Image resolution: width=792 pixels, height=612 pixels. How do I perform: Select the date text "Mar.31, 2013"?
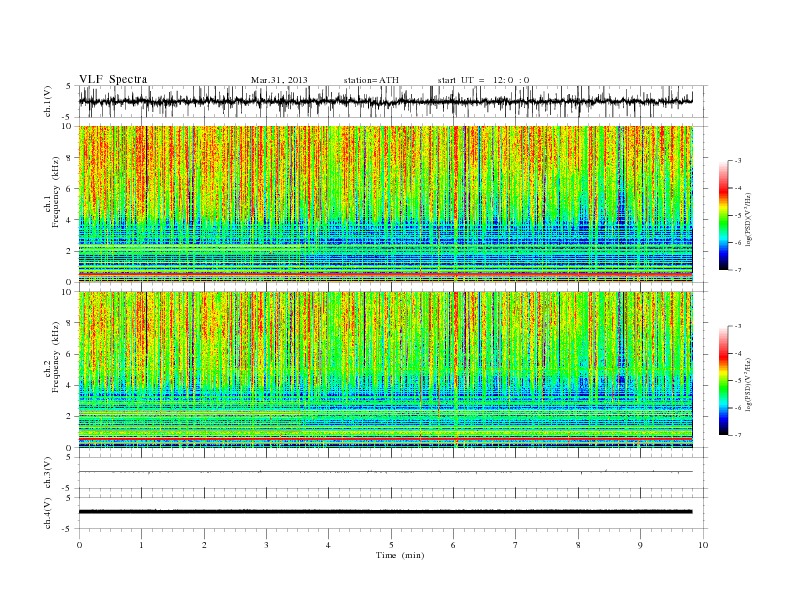coord(279,80)
